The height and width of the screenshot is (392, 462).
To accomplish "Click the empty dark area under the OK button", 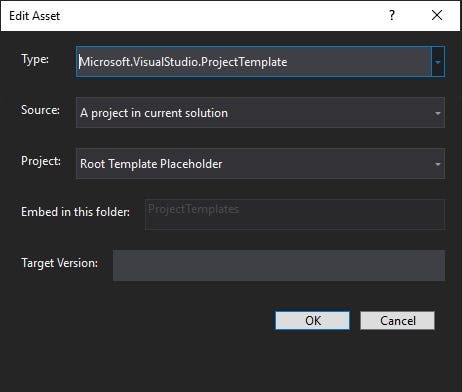I will tap(312, 360).
